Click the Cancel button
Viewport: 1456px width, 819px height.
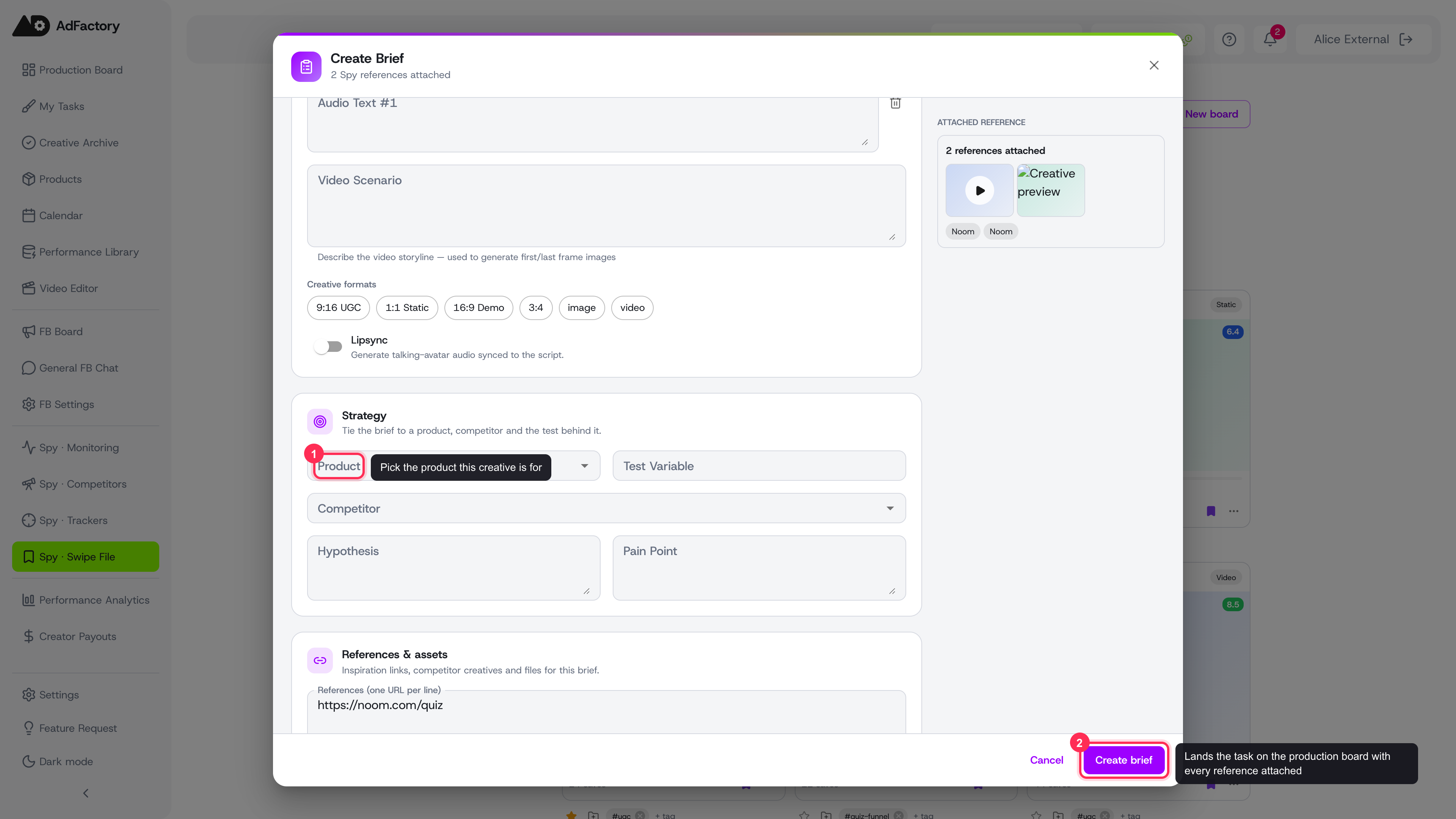click(1046, 760)
